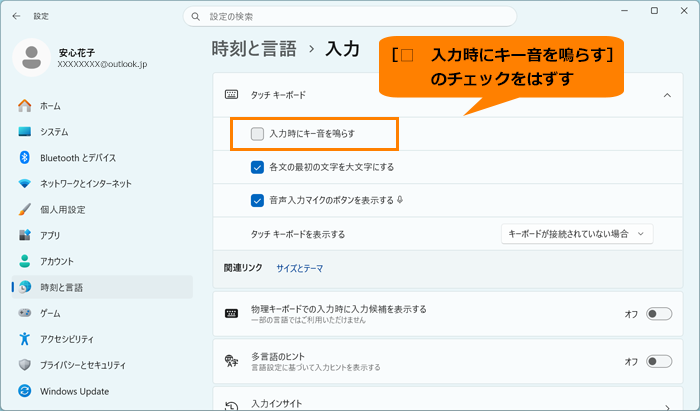
Task: Click the network Wi-Fi icon
Action: [25, 183]
